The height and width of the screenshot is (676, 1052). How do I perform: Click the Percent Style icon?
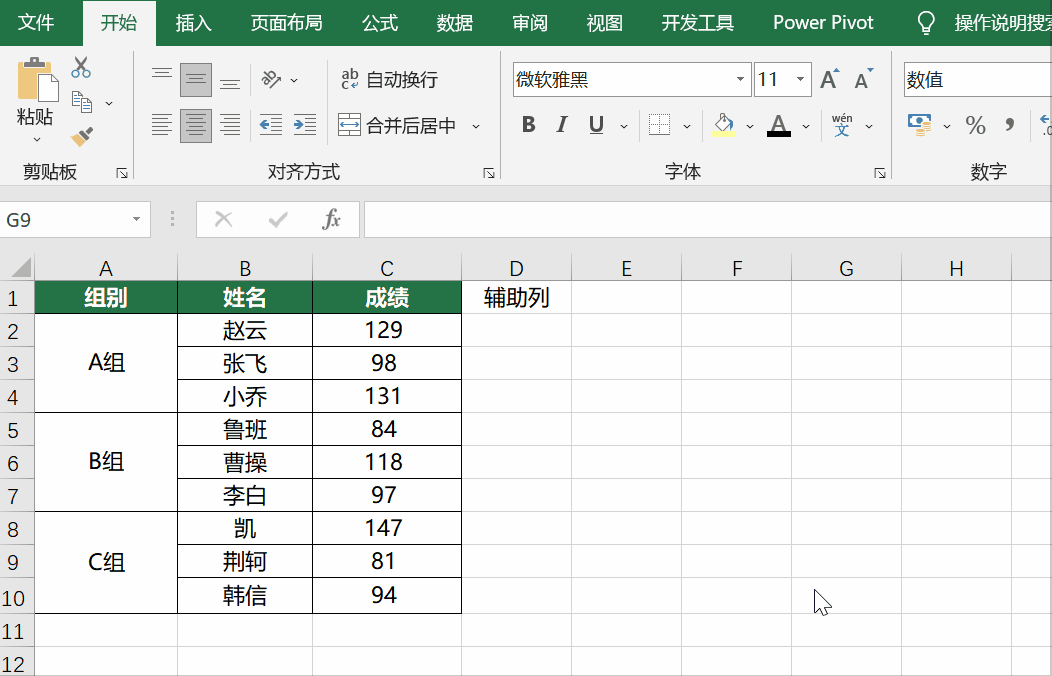(x=975, y=125)
